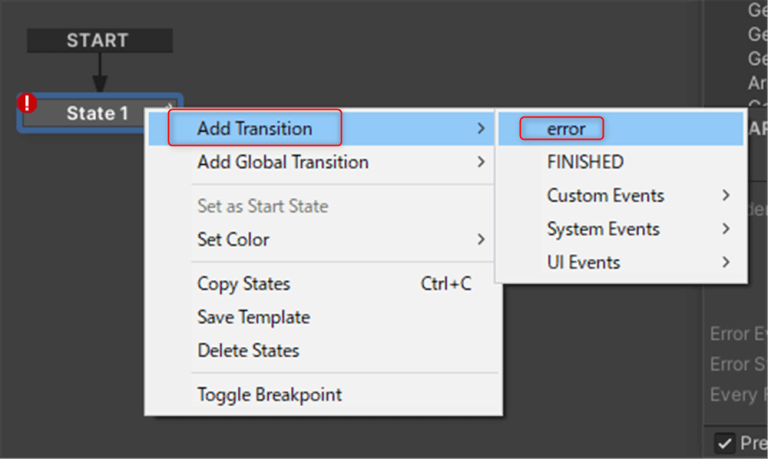768x459 pixels.
Task: Click Toggle Breakpoint
Action: pyautogui.click(x=269, y=394)
